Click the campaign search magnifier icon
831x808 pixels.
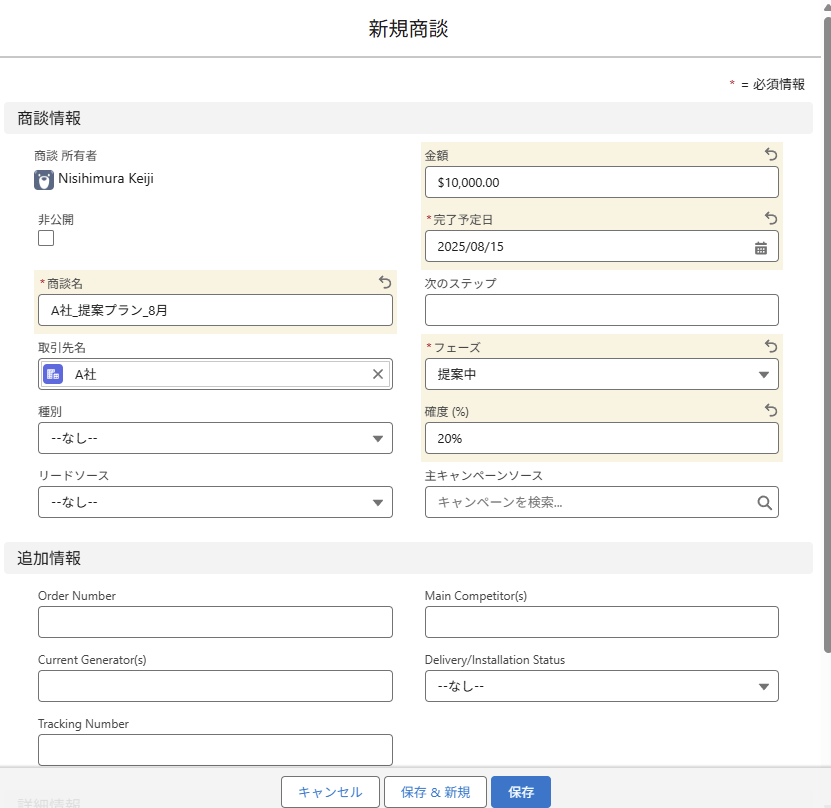tap(764, 502)
